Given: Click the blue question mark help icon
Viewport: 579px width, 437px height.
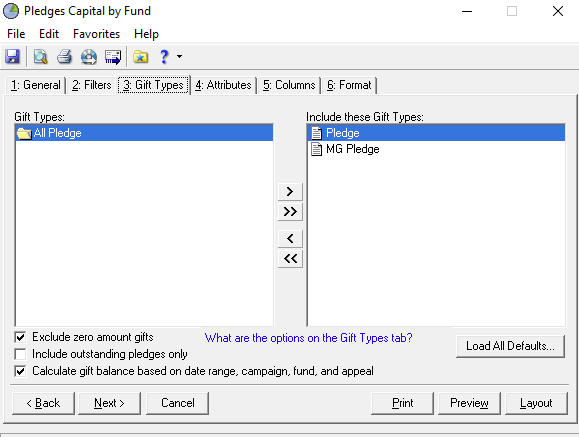Looking at the screenshot, I should pos(164,57).
